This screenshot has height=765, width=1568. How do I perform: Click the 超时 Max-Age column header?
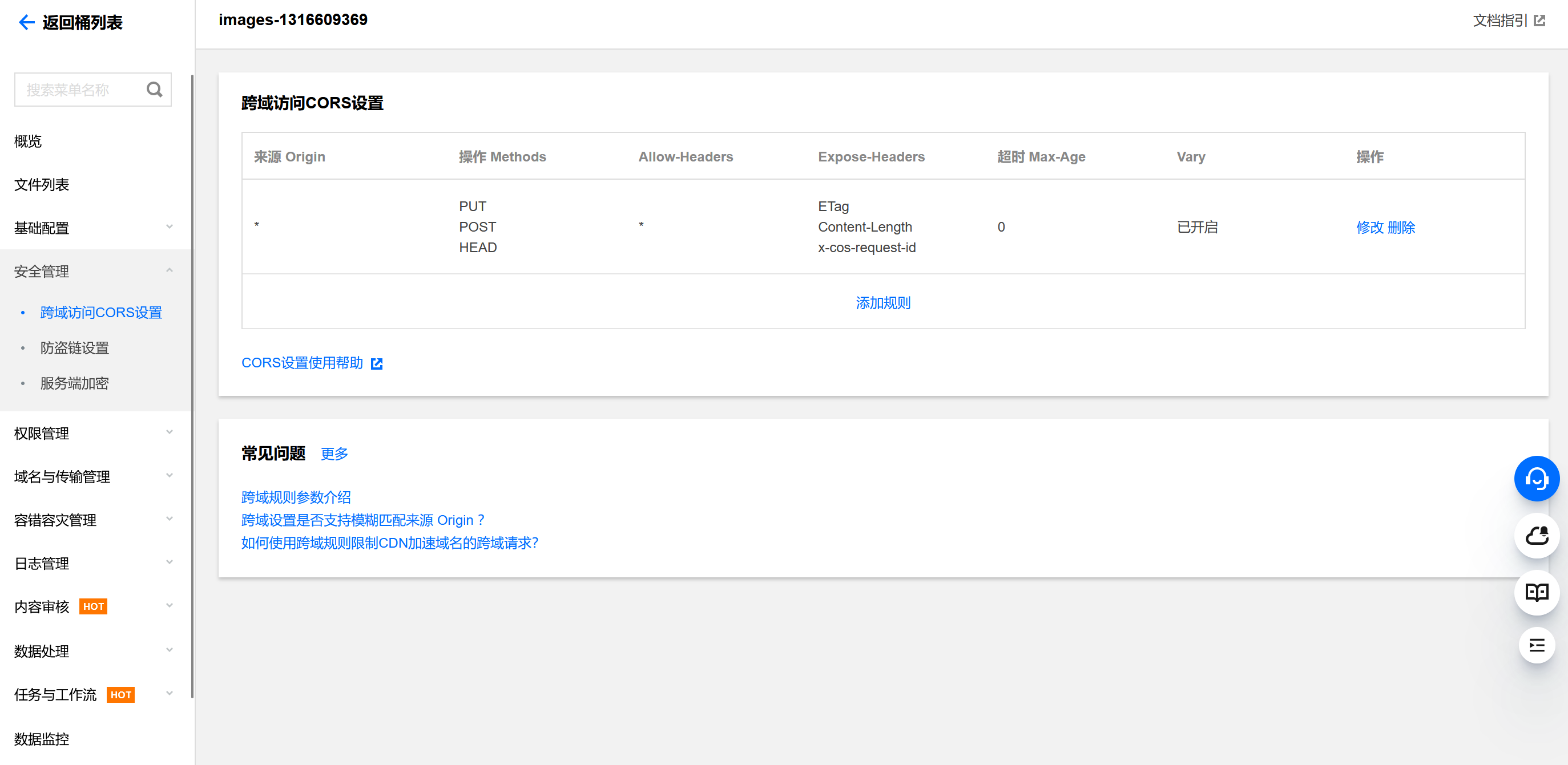(1041, 156)
